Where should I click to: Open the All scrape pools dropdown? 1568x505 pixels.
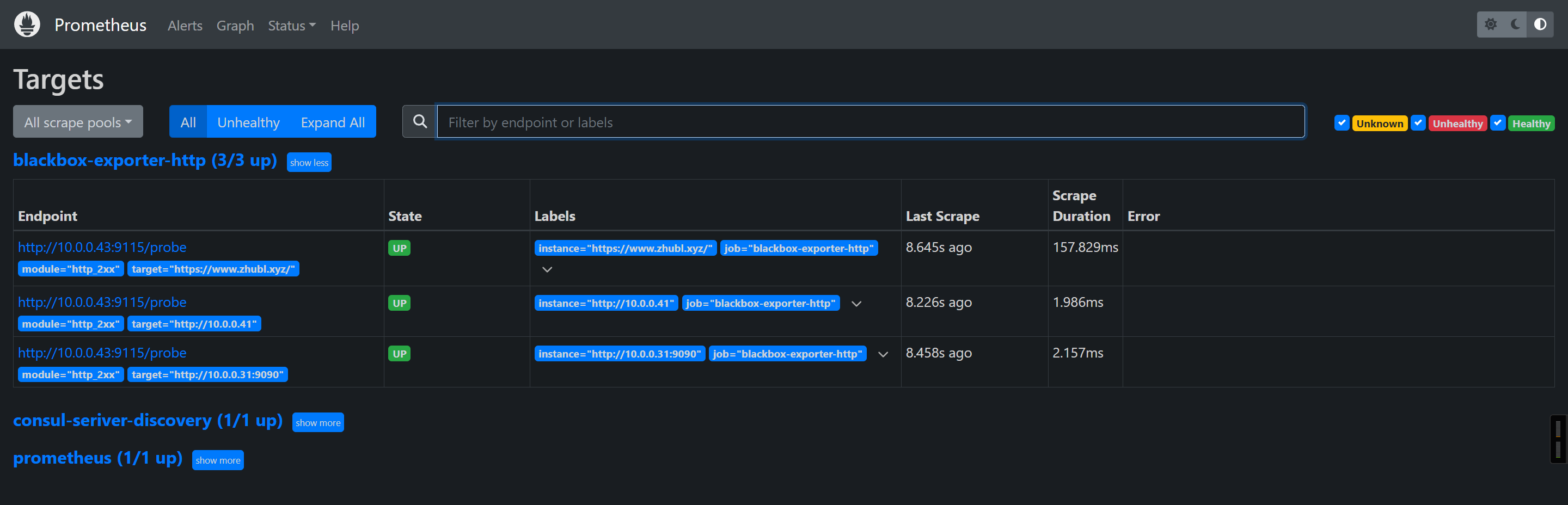[78, 122]
